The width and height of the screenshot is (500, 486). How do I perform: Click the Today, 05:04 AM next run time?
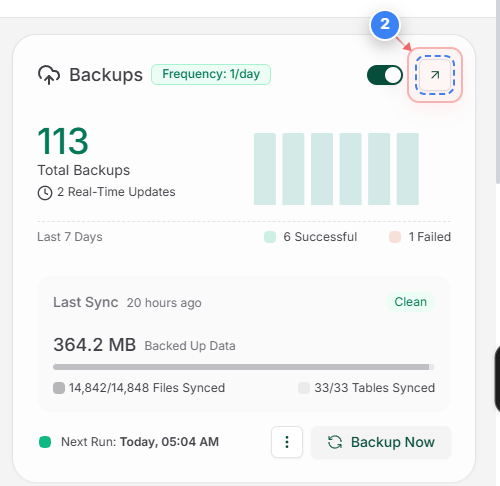point(169,442)
